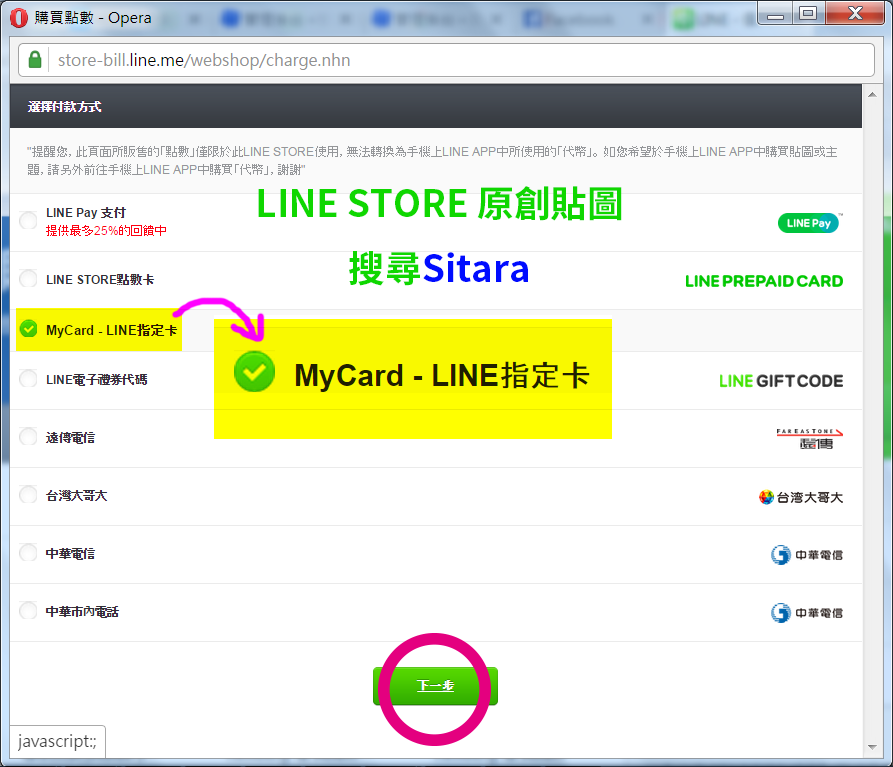
Task: Click the '中華市內電話' label text
Action: click(82, 612)
